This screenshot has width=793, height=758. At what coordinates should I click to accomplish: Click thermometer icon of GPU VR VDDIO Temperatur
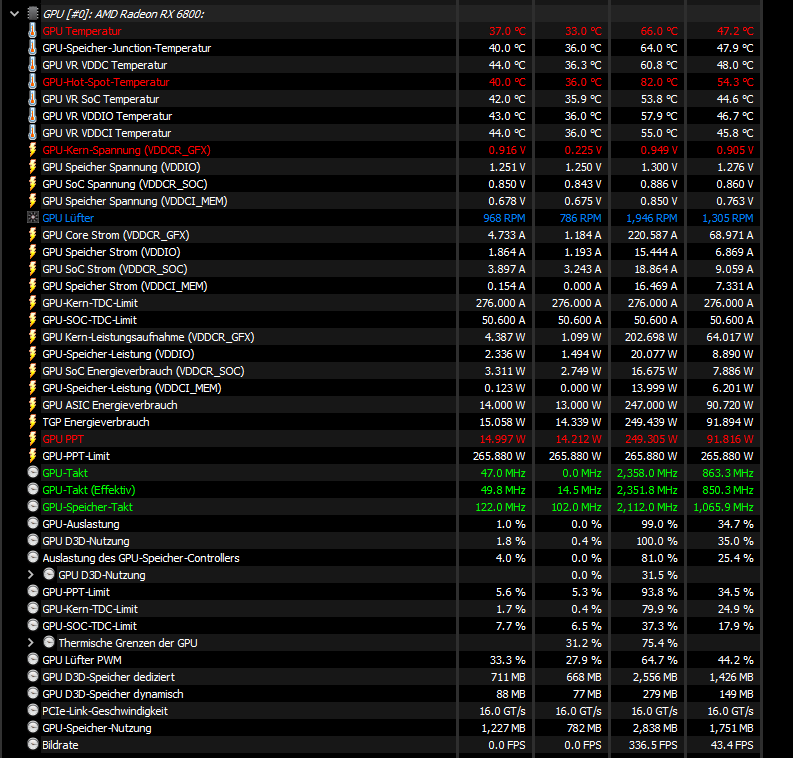tap(32, 116)
